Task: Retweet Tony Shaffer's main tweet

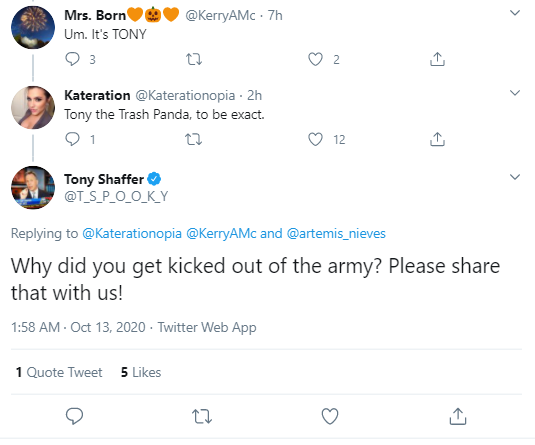Action: [x=202, y=417]
